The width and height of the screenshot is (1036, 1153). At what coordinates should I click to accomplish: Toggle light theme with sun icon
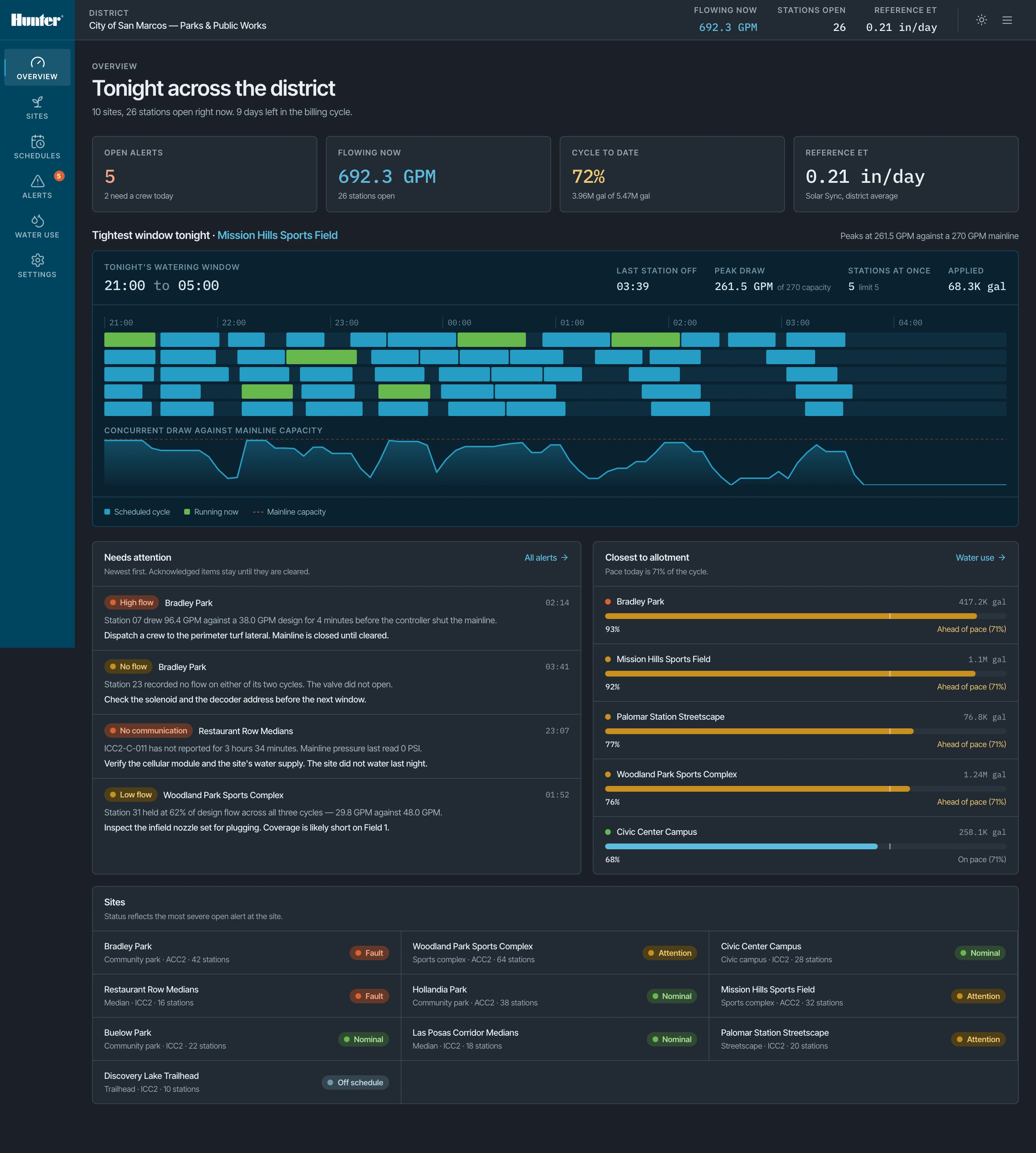click(x=981, y=20)
